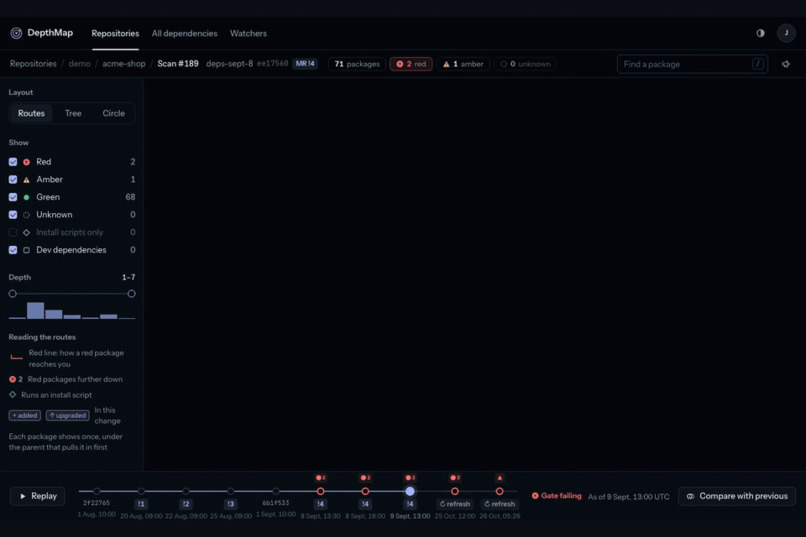
Task: Select the current marker at 9 Sept 13:00
Action: click(x=410, y=491)
